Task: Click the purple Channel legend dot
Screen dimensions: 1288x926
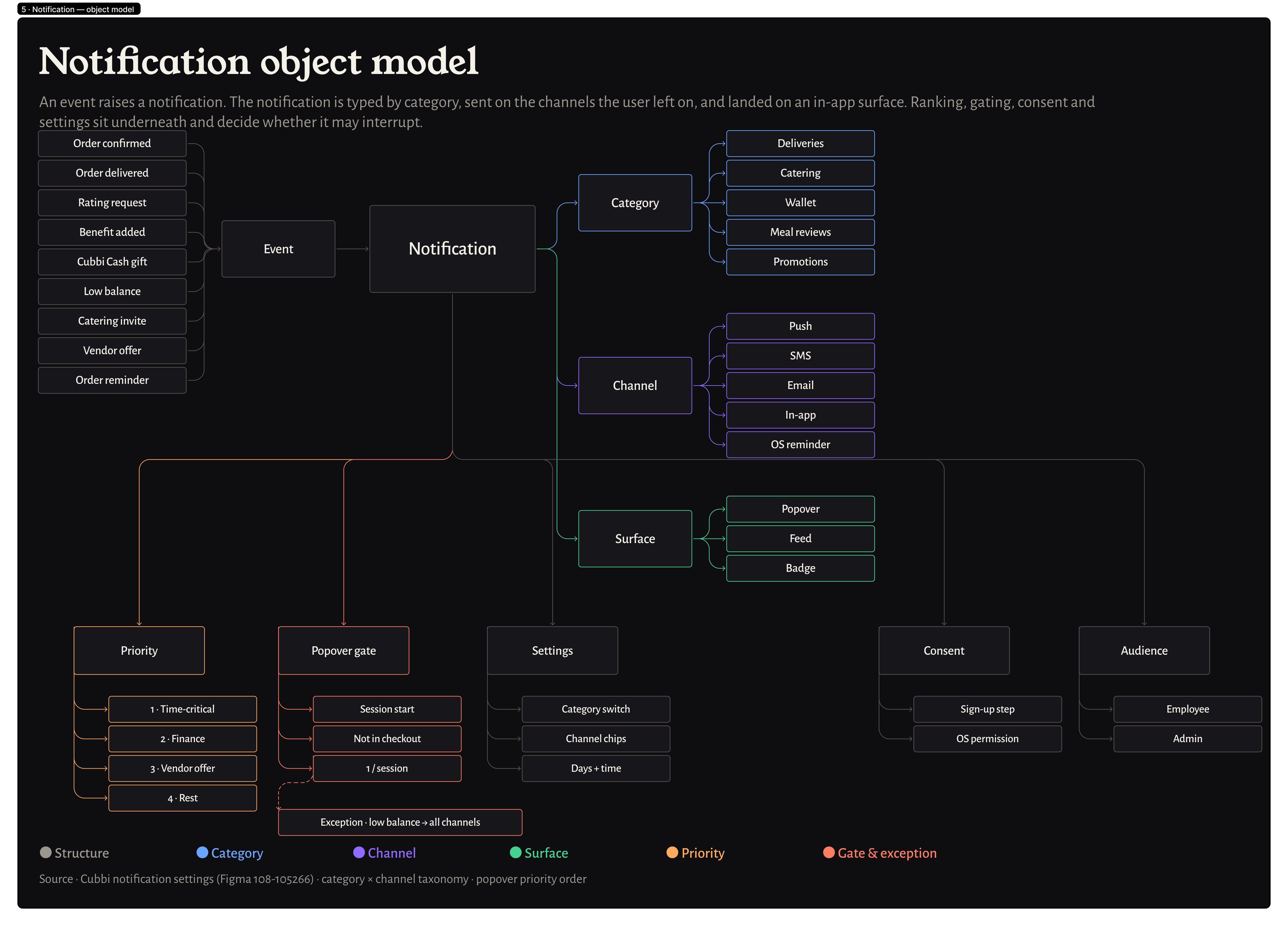Action: pos(359,852)
